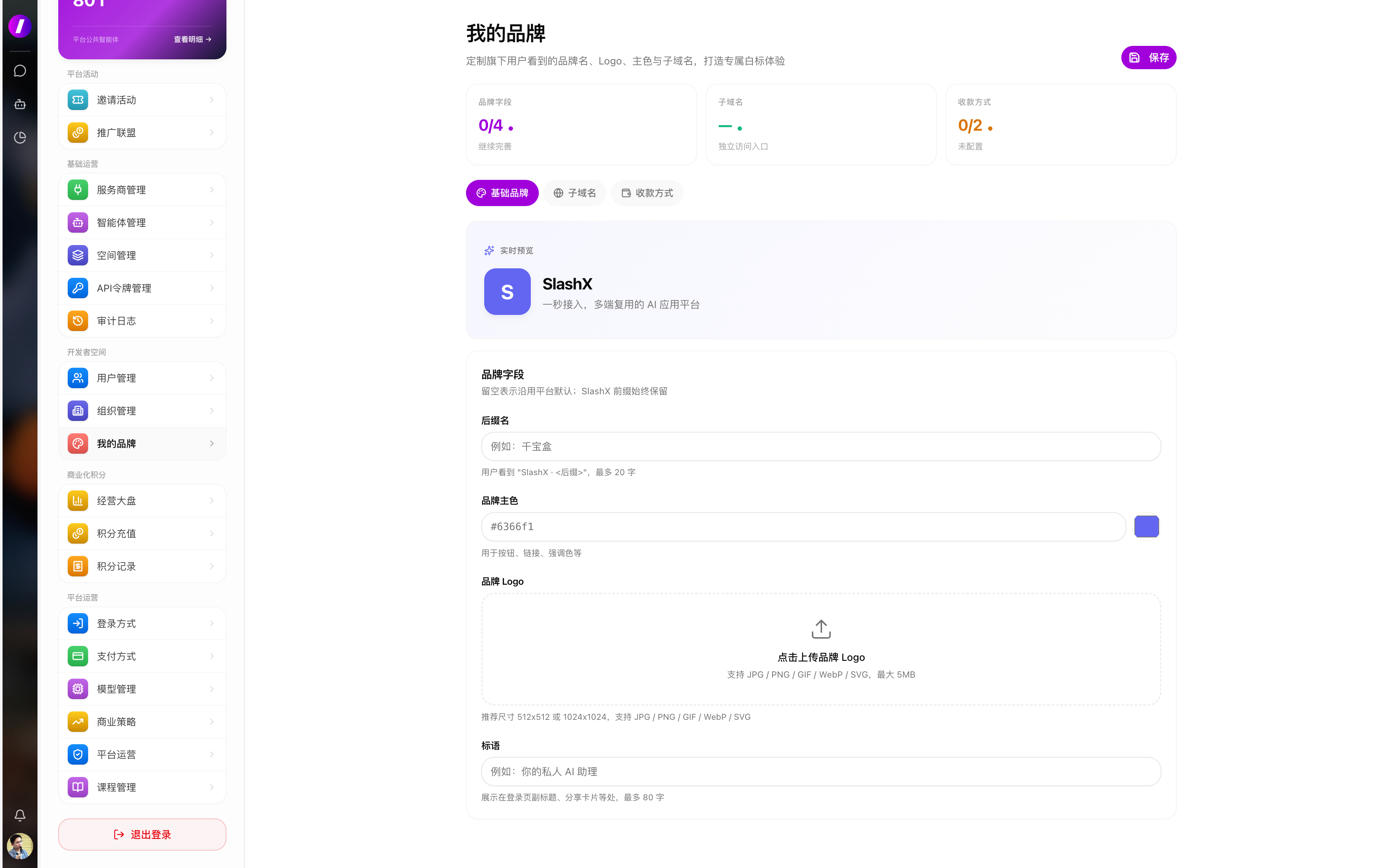This screenshot has height=868, width=1398.
Task: Expand the 智能体管理 row chevron
Action: pyautogui.click(x=212, y=223)
